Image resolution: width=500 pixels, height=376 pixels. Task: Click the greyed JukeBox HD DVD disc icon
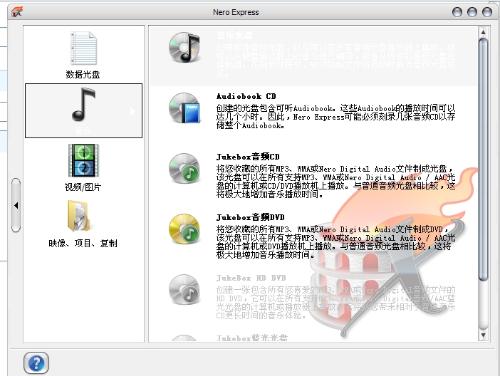coord(185,290)
